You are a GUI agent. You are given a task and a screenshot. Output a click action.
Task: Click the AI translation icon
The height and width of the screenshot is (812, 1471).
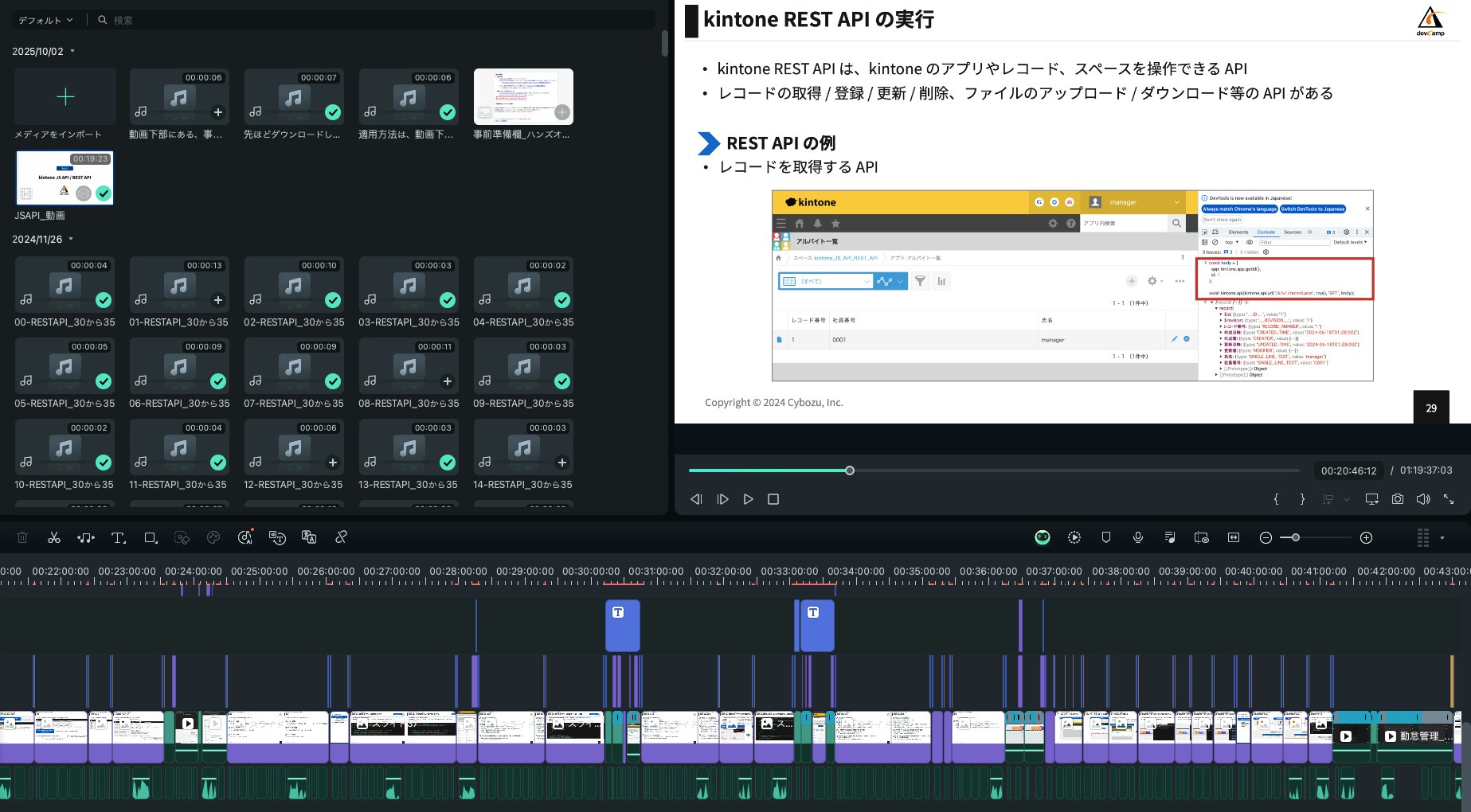pos(309,538)
